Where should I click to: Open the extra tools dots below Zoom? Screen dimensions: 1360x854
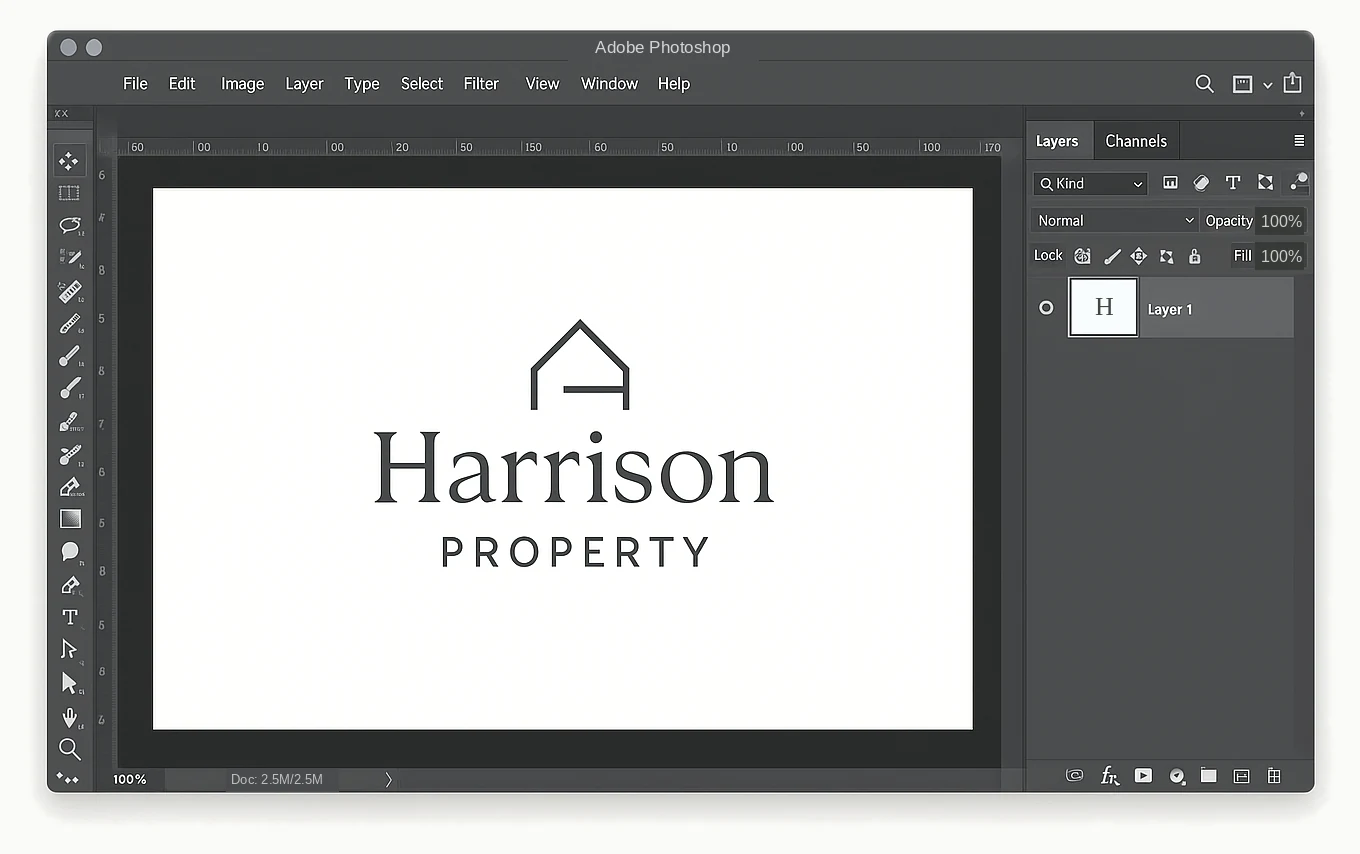coord(67,778)
